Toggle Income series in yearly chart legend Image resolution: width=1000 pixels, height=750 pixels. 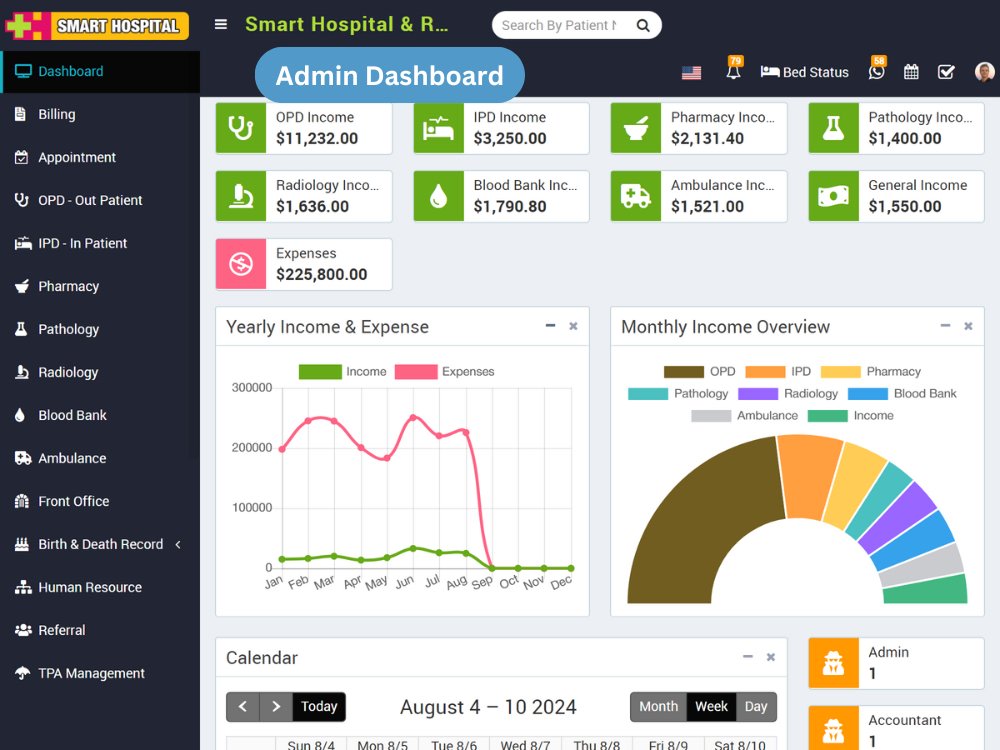click(x=342, y=372)
